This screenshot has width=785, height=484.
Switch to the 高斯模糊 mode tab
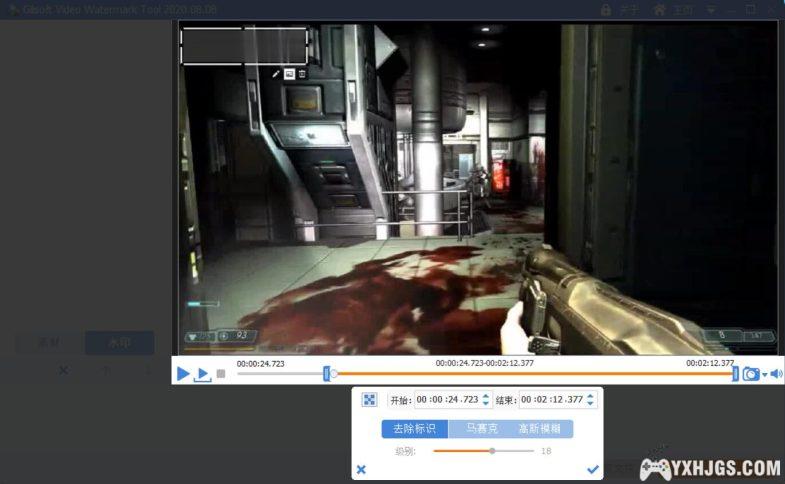click(x=541, y=429)
